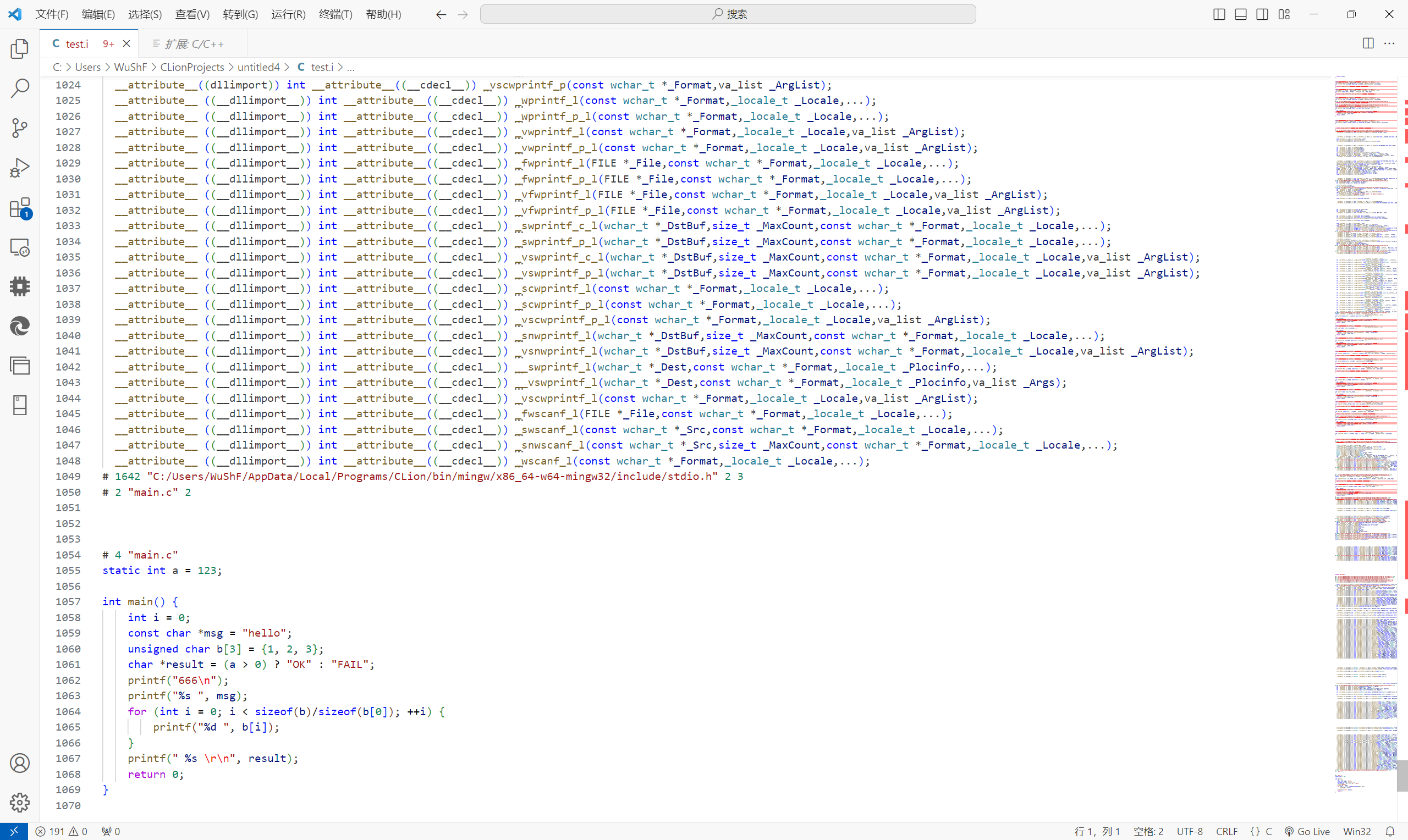Change indentation setting 空格: 2
This screenshot has height=840, width=1408.
tap(1148, 831)
